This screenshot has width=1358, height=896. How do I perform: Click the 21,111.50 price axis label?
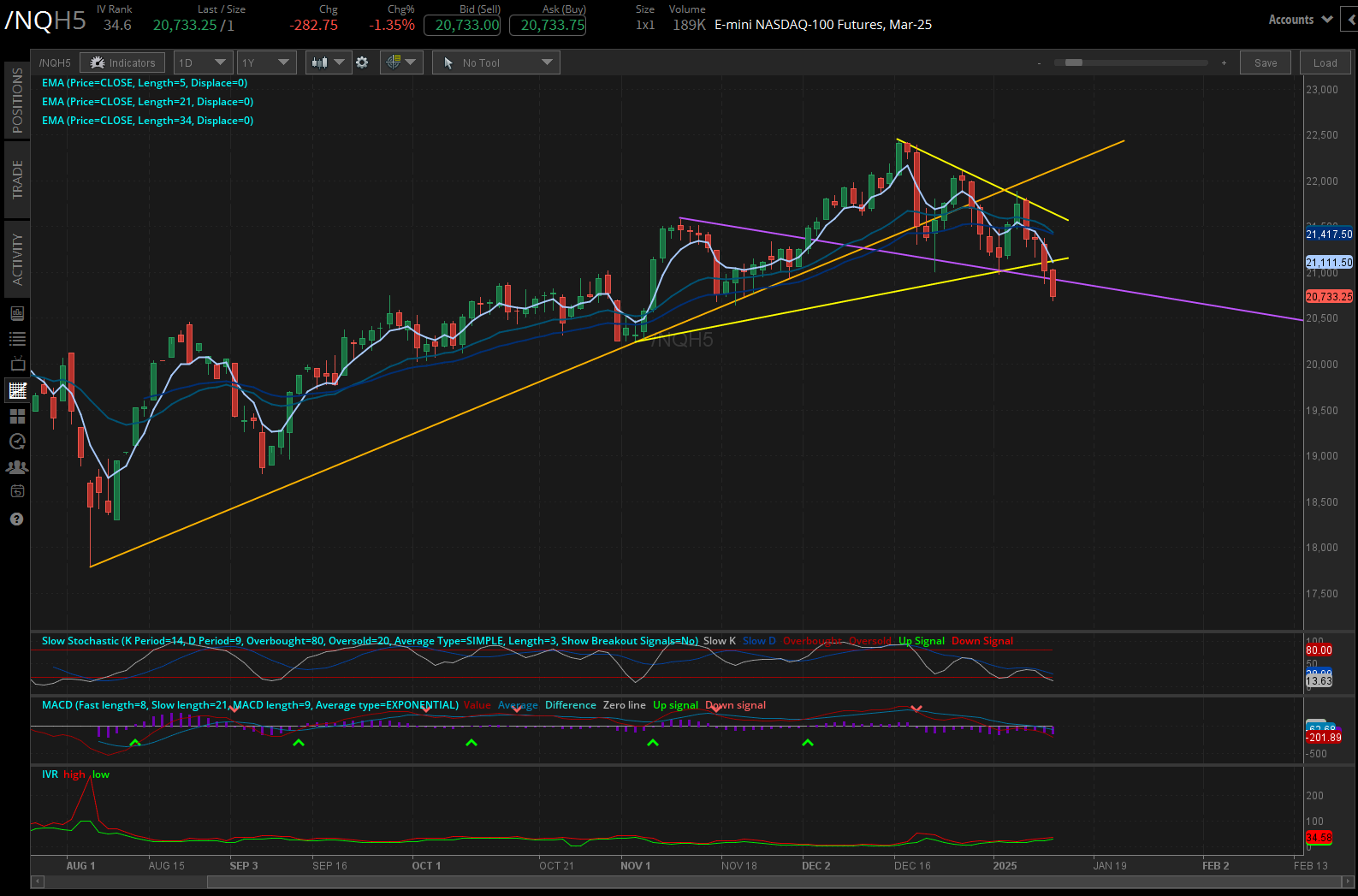point(1329,263)
